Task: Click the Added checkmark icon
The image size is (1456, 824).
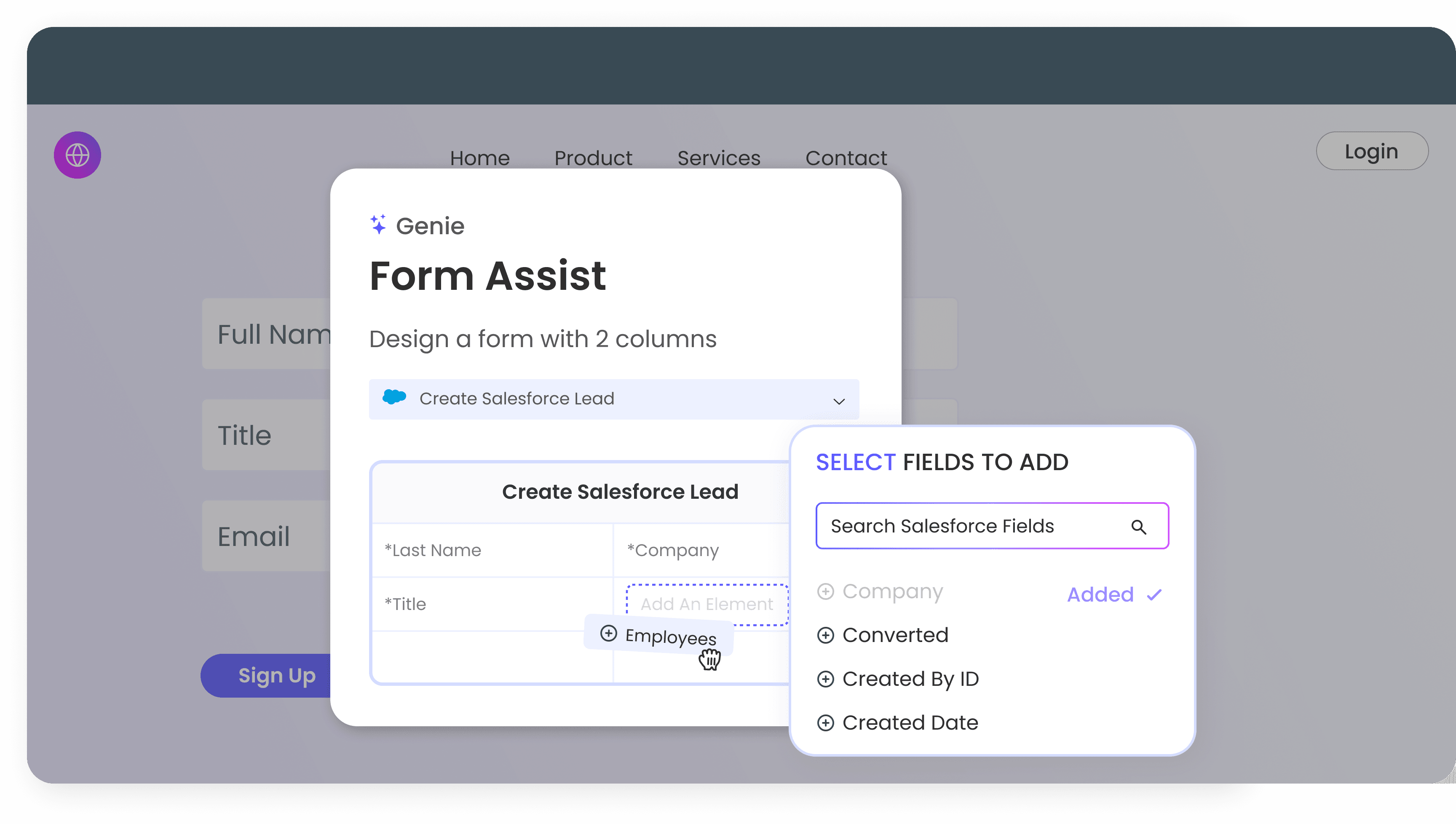Action: (x=1154, y=595)
